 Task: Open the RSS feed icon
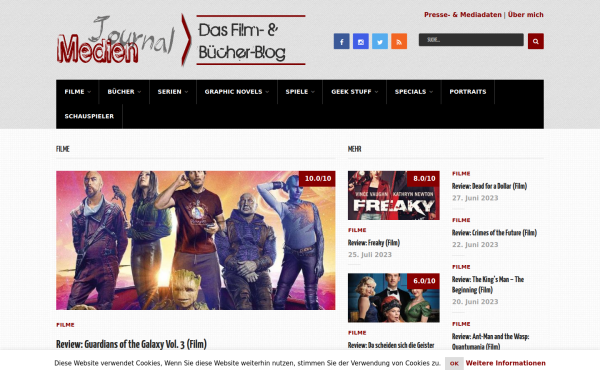click(399, 41)
